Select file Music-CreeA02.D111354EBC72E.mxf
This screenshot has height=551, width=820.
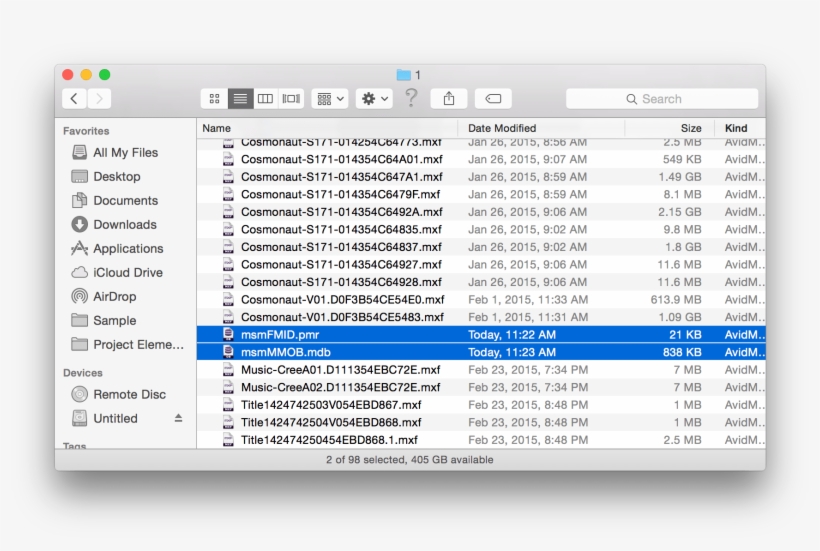tap(481, 387)
